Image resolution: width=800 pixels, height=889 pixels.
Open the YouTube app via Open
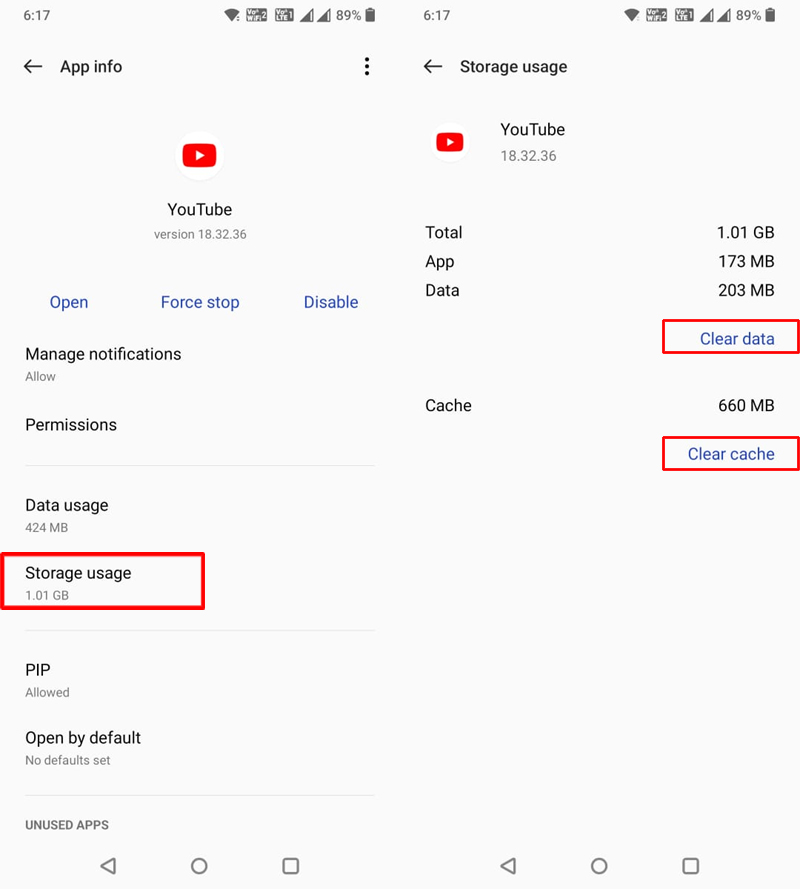[68, 302]
